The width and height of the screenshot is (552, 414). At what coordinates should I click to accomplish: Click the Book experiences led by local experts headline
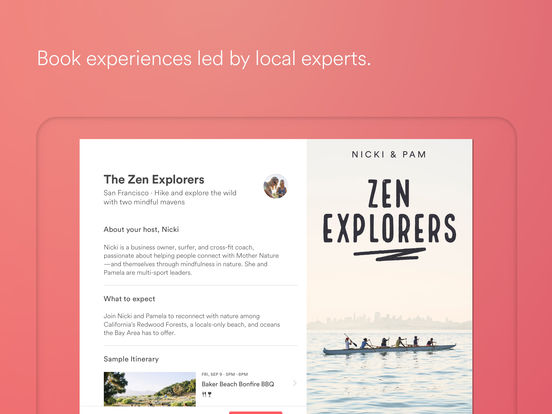[x=204, y=58]
